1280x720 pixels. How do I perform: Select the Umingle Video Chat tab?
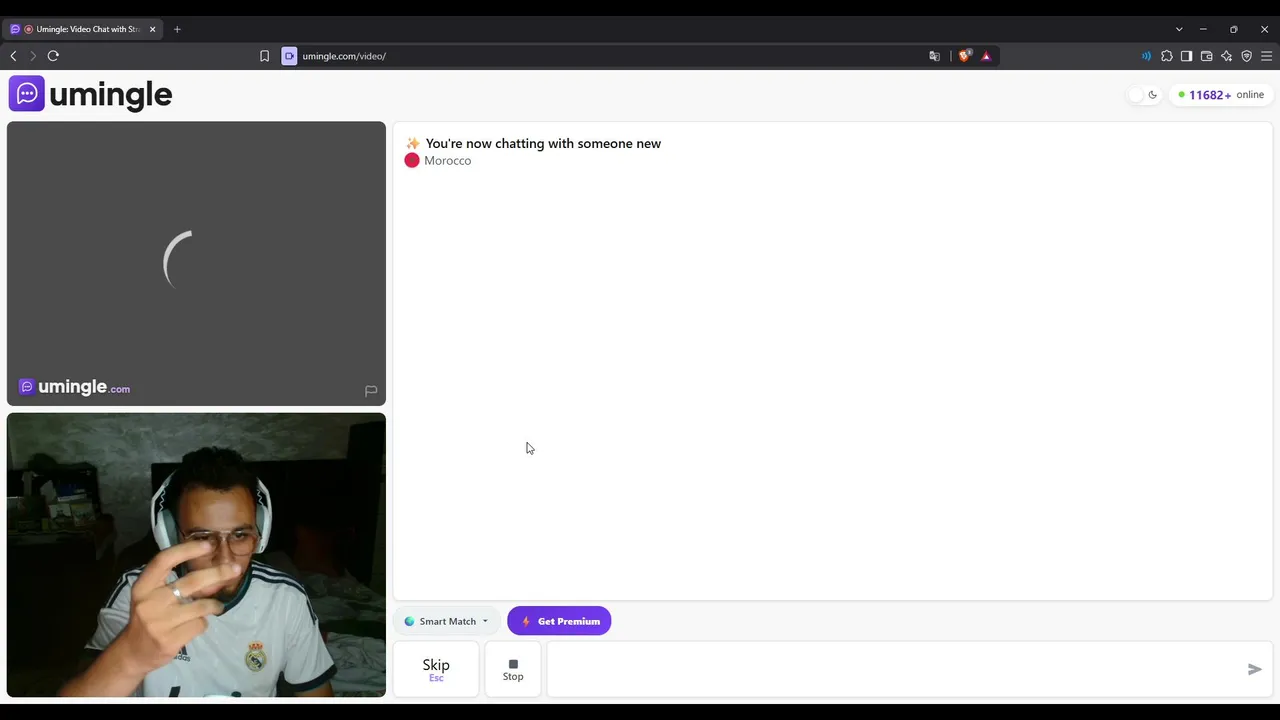click(x=82, y=29)
